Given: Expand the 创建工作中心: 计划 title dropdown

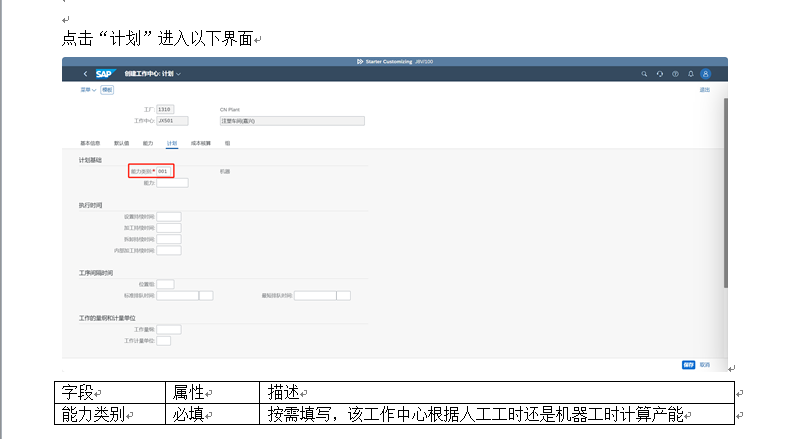Looking at the screenshot, I should tap(179, 74).
